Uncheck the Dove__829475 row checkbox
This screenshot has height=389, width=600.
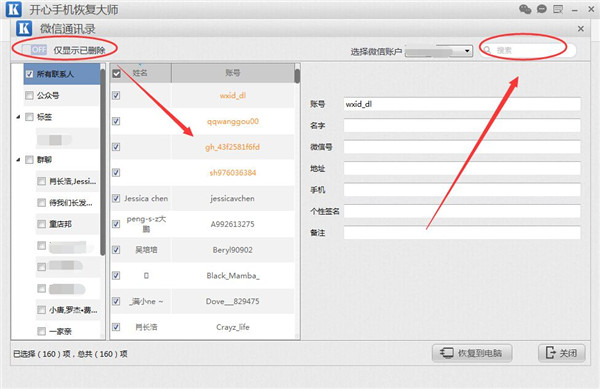pyautogui.click(x=116, y=301)
